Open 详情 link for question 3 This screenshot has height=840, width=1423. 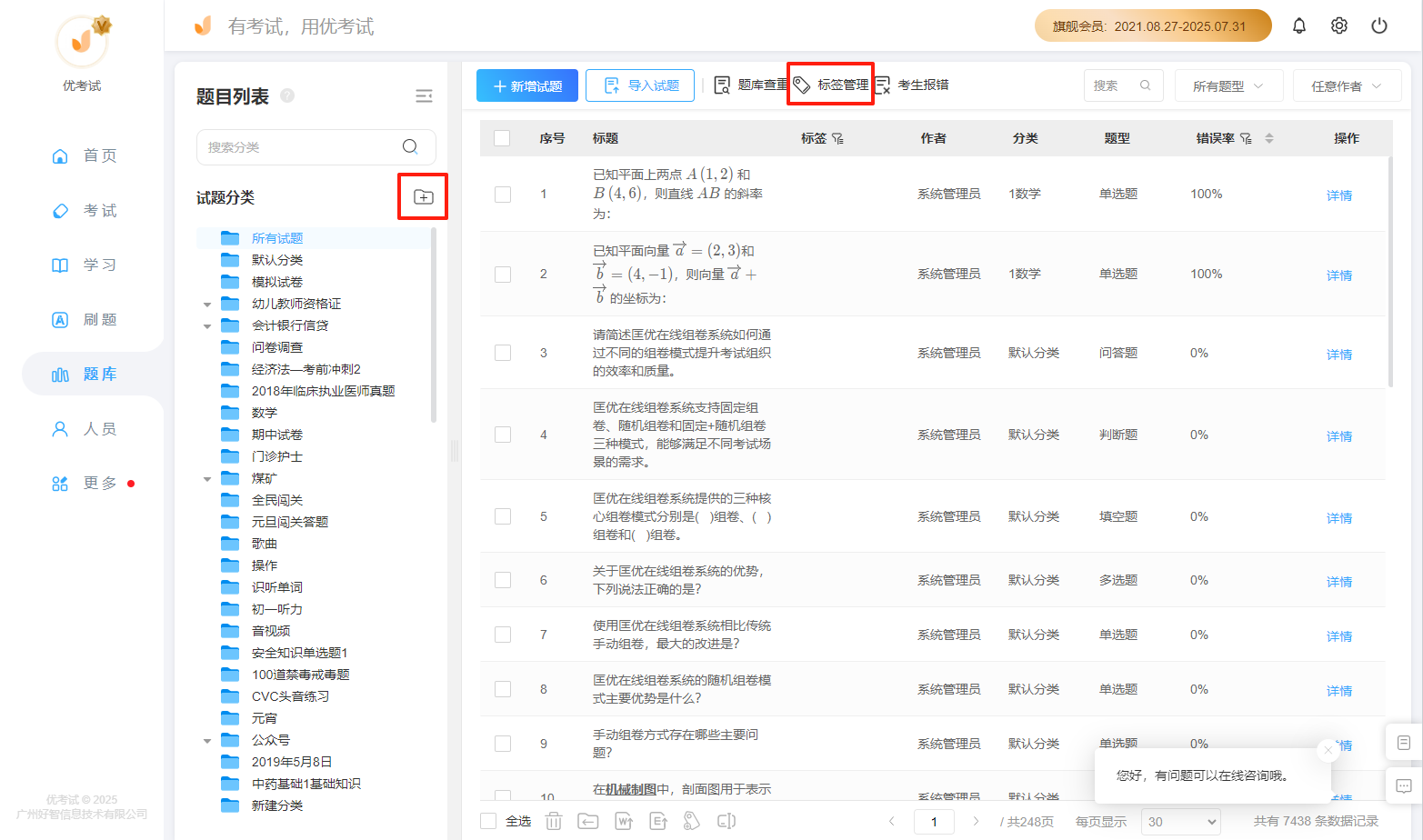(x=1339, y=355)
